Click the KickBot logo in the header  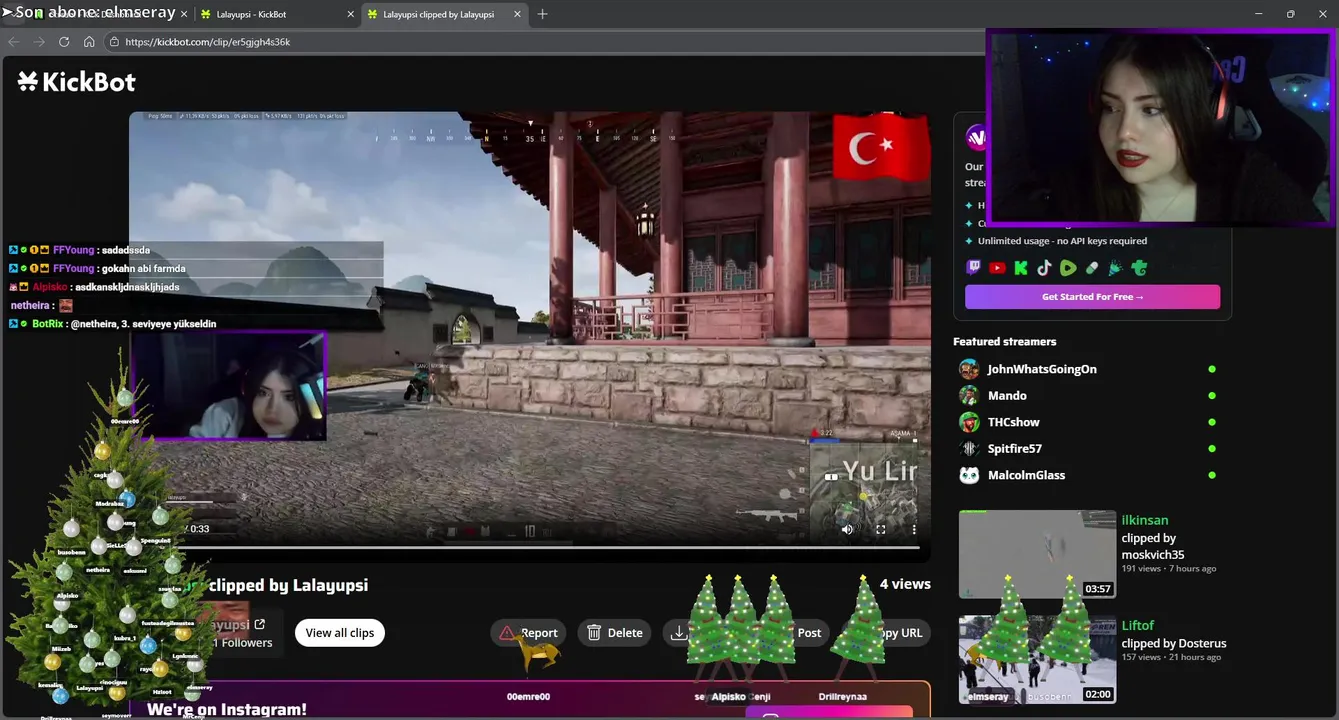click(76, 82)
